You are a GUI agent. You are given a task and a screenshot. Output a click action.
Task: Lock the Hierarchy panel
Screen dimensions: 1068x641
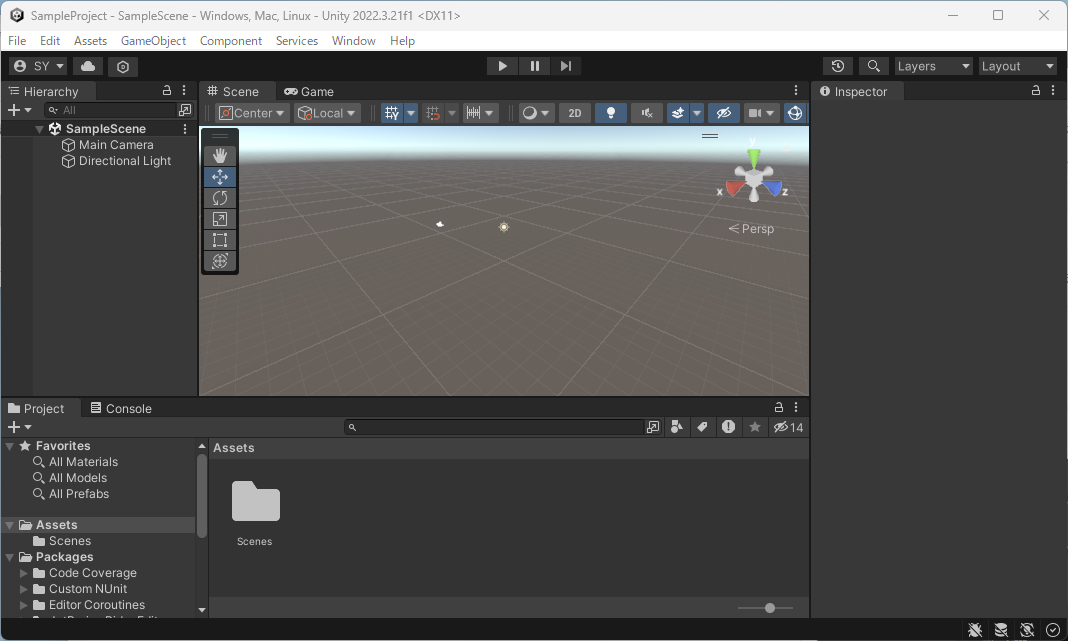(167, 91)
